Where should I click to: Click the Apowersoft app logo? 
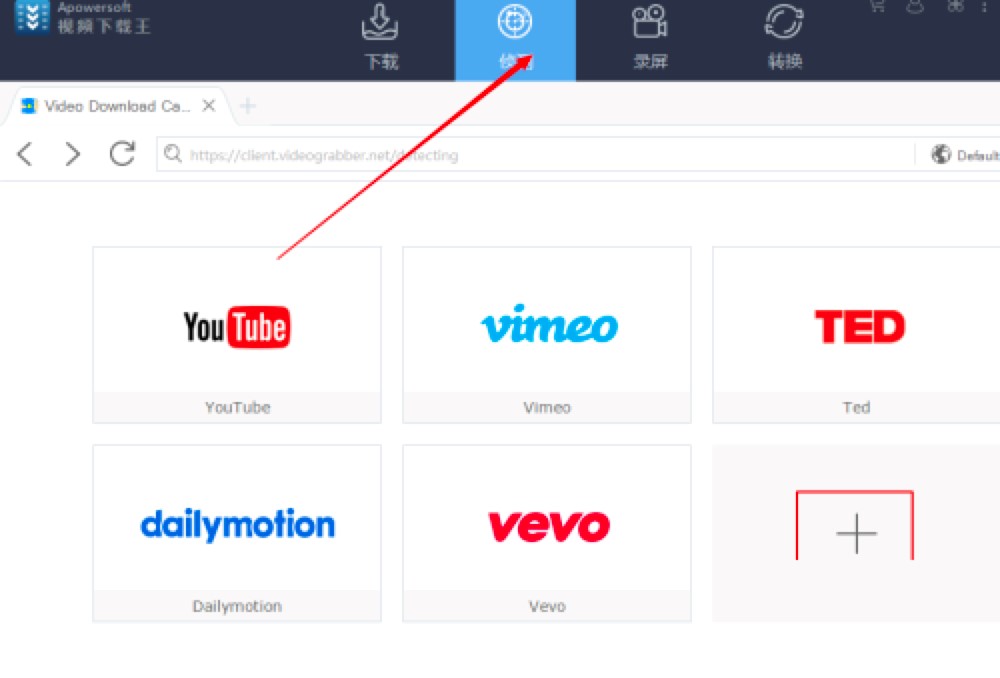[x=31, y=15]
